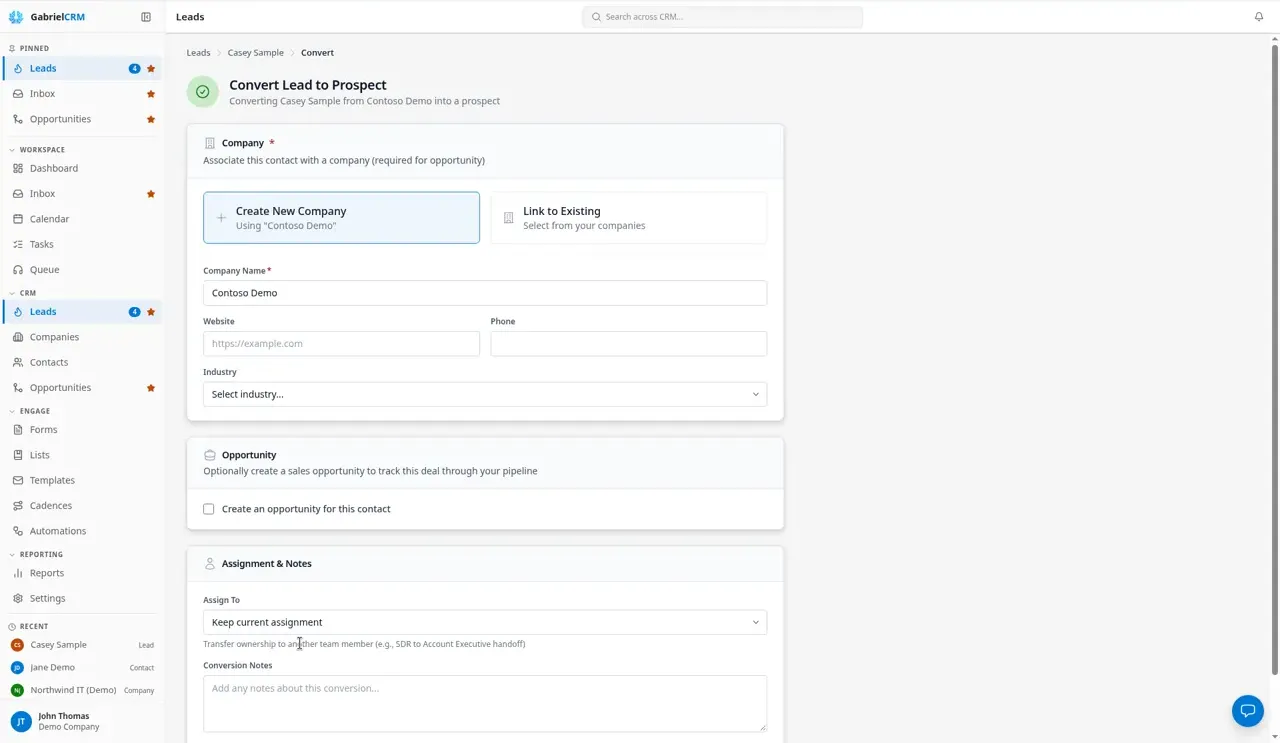Screen dimensions: 1280x743
Task: Toggle the star on Workspace Inbox
Action: (151, 194)
